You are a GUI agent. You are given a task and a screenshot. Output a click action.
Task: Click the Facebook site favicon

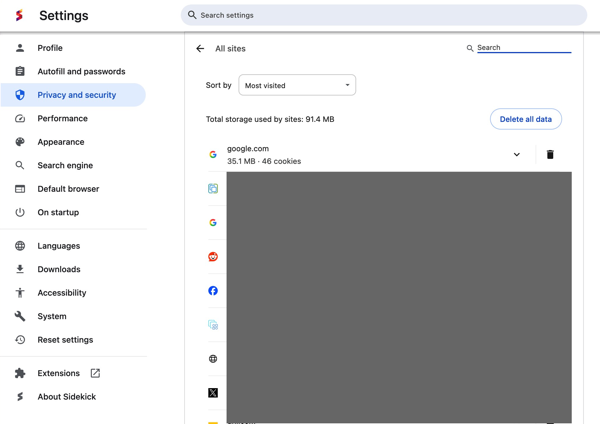[213, 291]
